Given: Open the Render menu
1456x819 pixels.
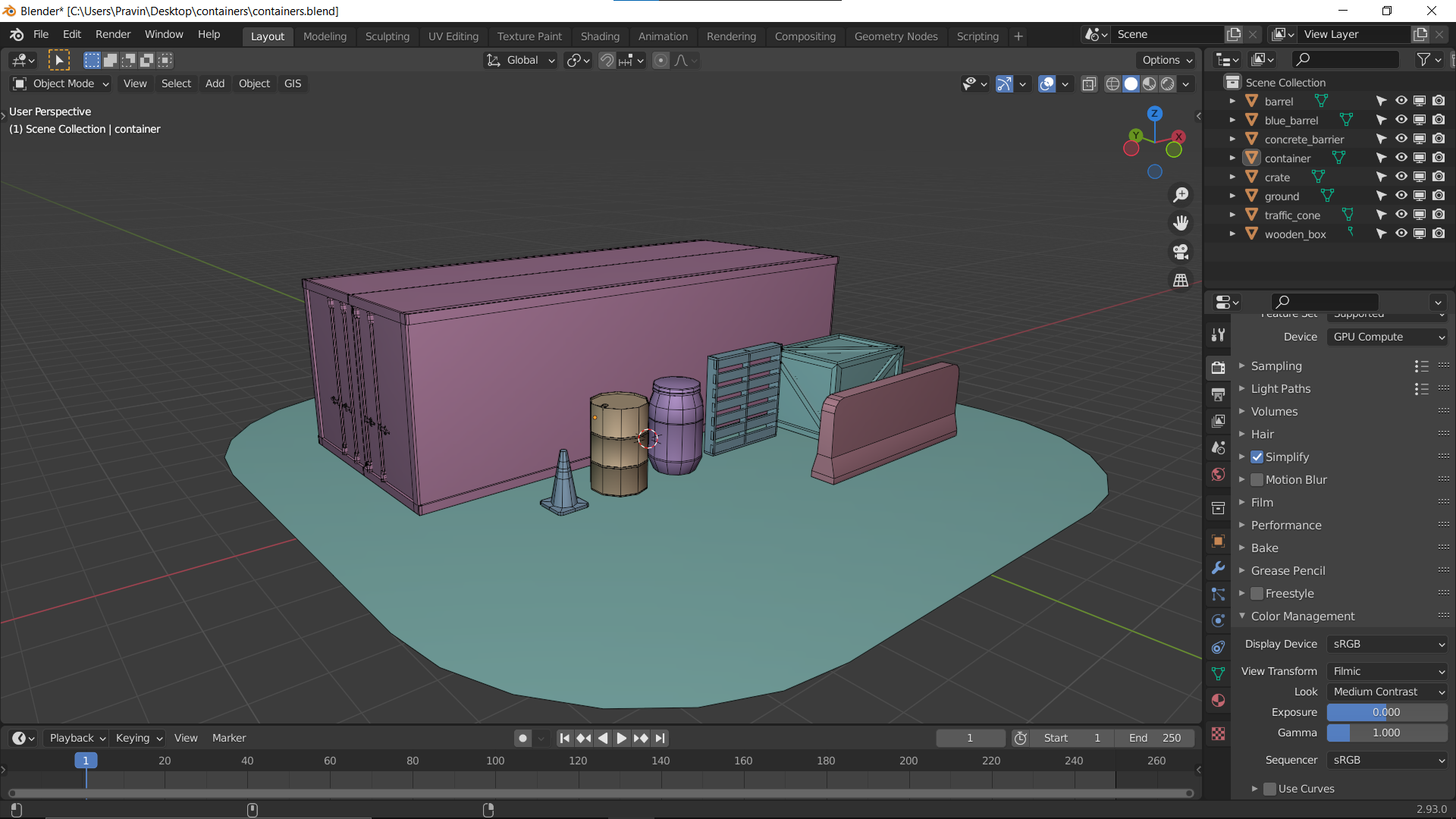Looking at the screenshot, I should 112,34.
